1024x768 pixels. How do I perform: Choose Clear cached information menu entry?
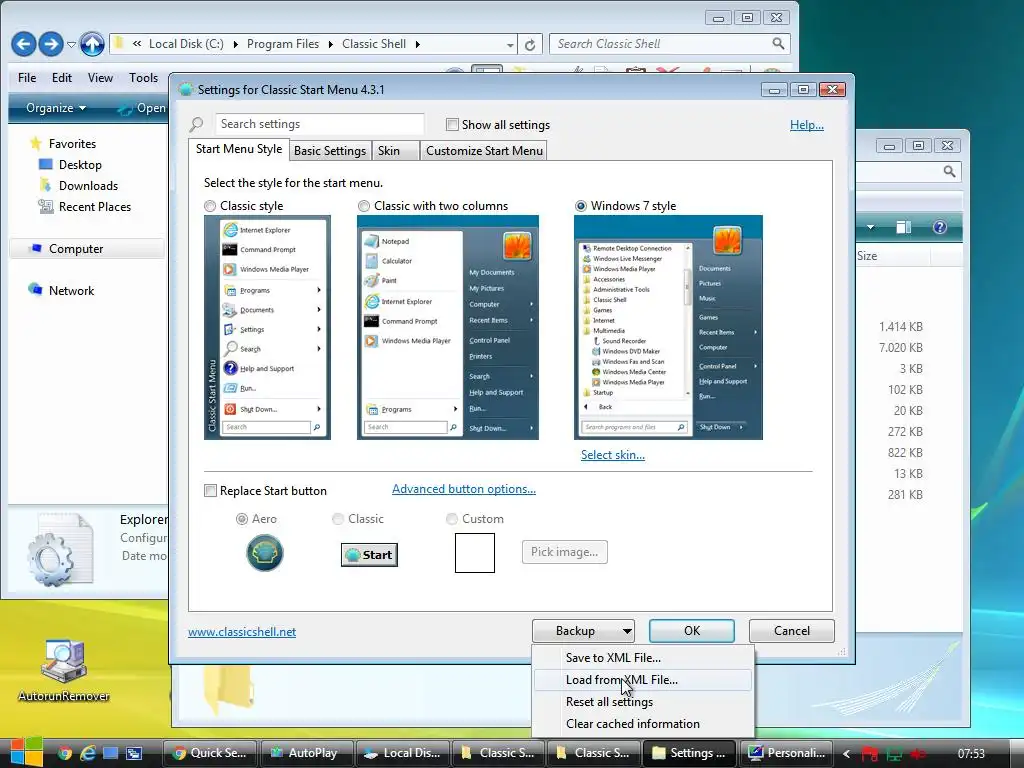[643, 724]
